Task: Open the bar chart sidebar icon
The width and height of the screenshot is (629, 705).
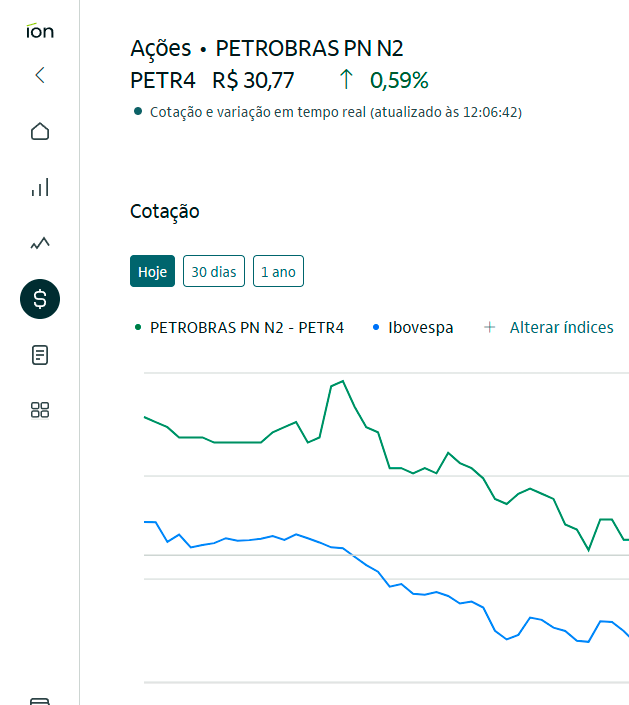Action: (x=40, y=187)
